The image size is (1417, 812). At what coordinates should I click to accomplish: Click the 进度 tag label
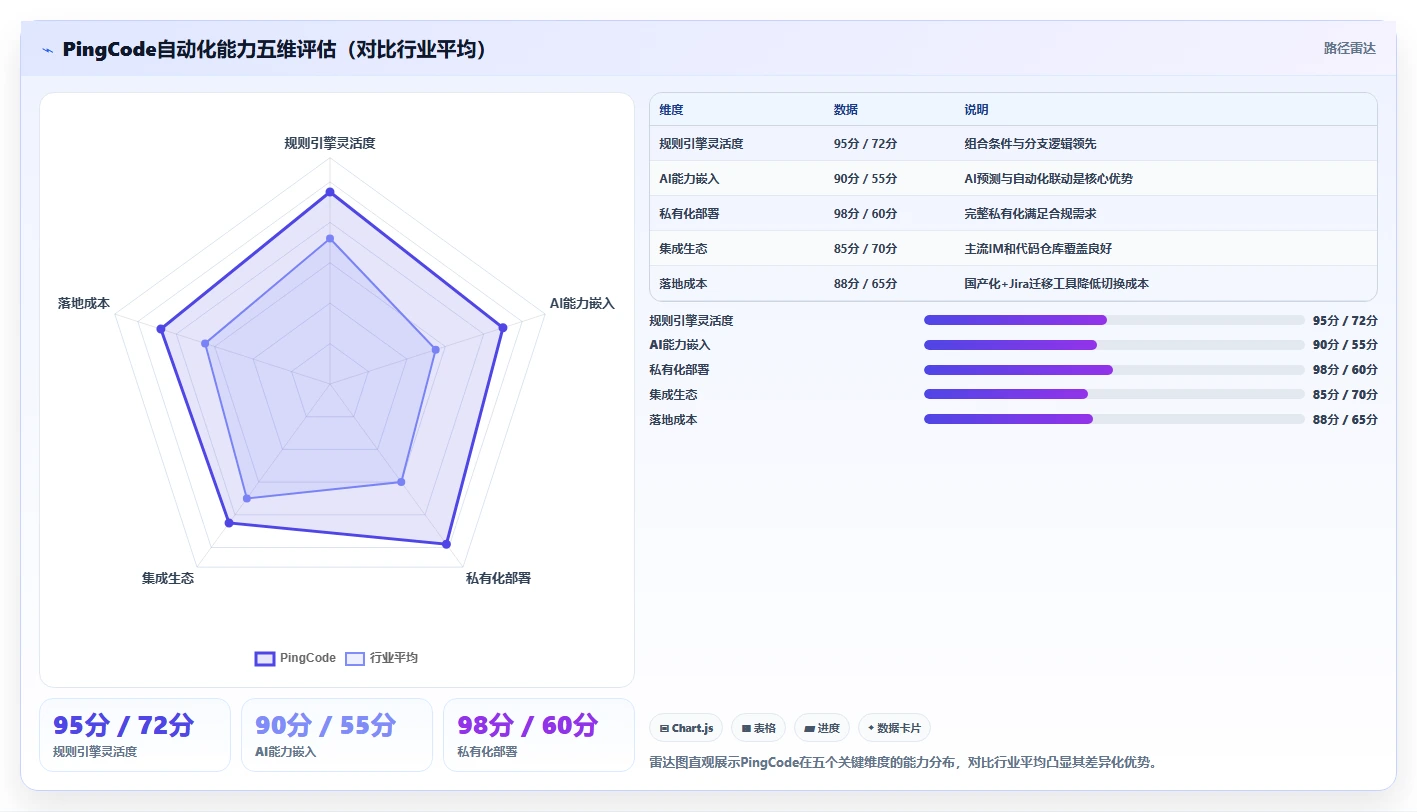[x=829, y=728]
